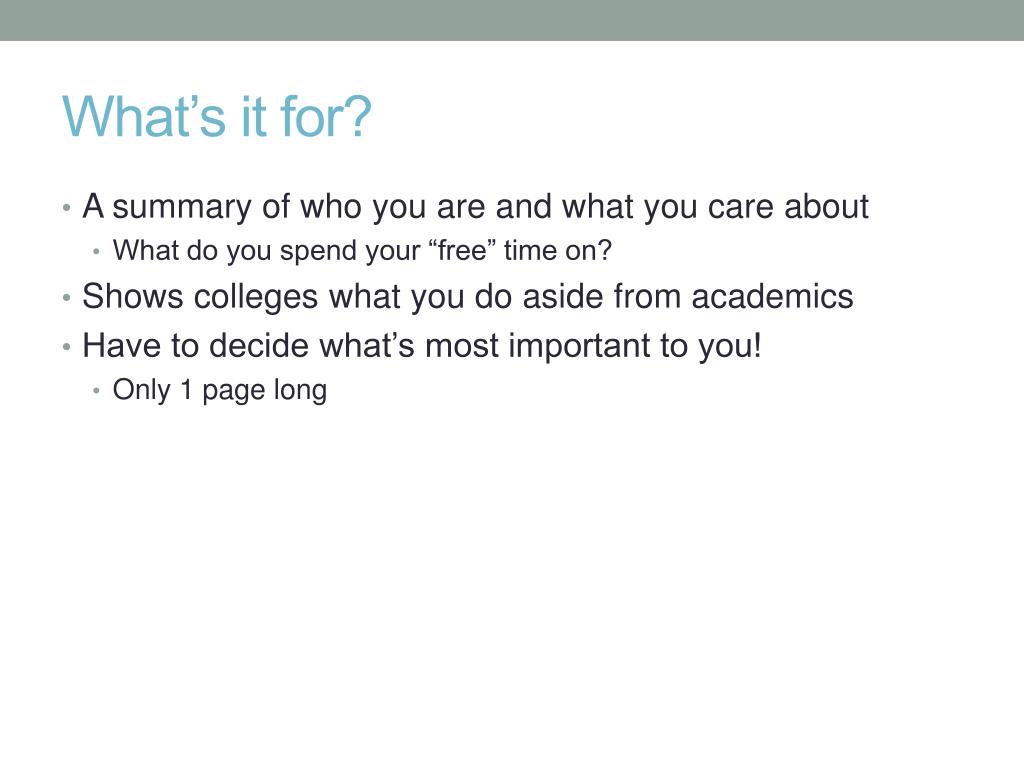This screenshot has height=768, width=1024.
Task: Click the slide title "What's it for?"
Action: [x=217, y=117]
